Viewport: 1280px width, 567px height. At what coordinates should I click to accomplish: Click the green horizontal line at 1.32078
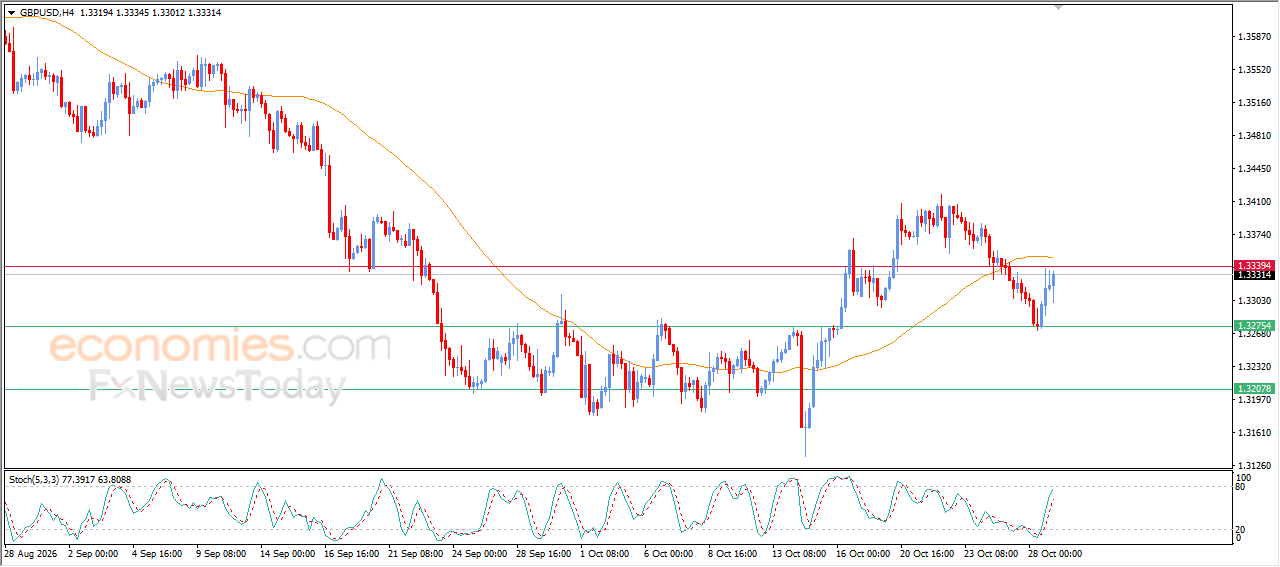[x=617, y=389]
